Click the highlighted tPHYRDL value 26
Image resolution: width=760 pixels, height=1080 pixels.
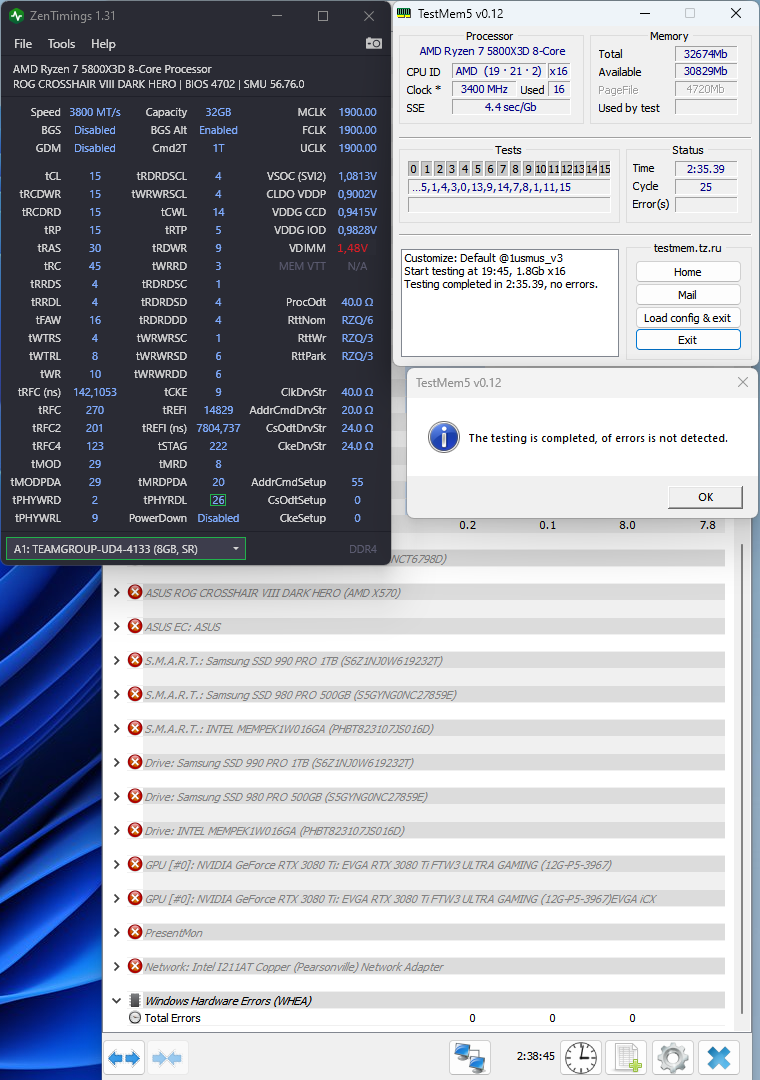[218, 500]
